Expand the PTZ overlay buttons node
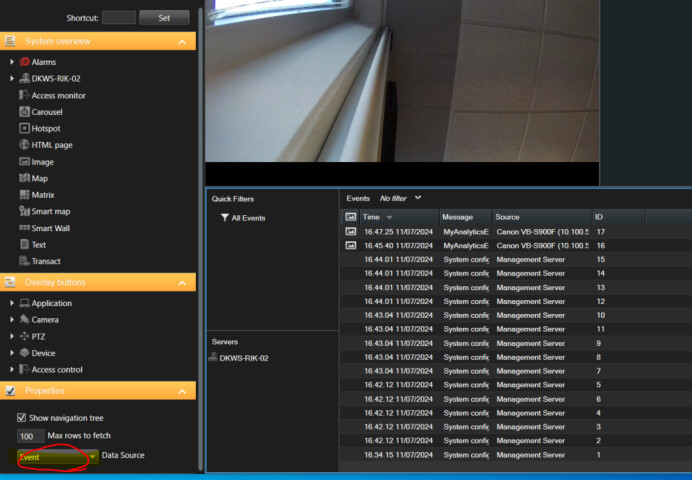 point(11,336)
